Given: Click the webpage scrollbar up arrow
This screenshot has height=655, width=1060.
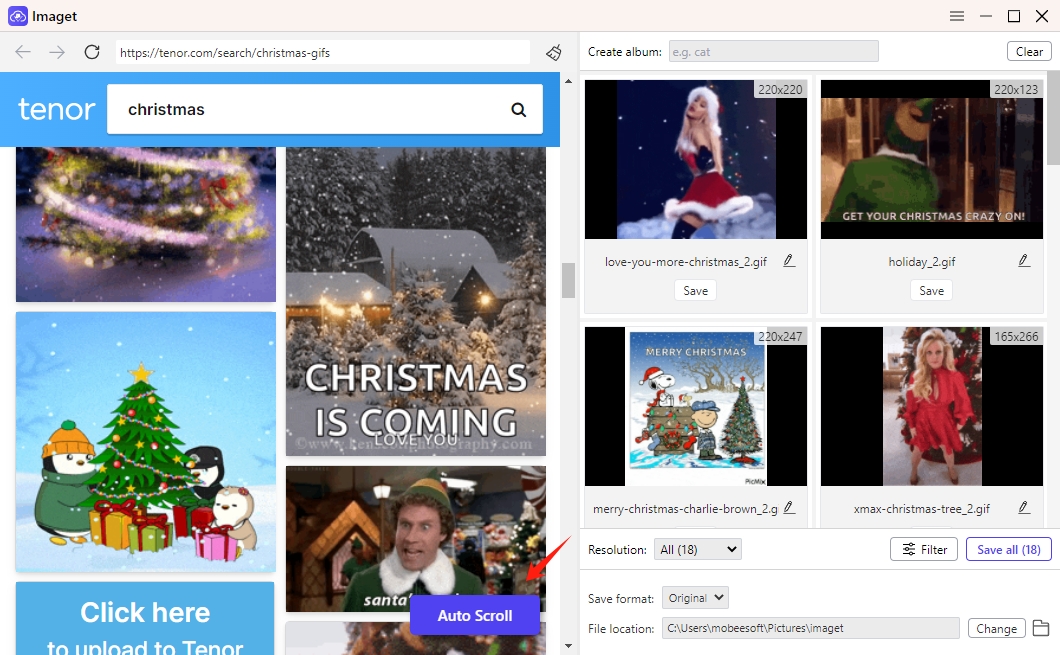Looking at the screenshot, I should click(568, 81).
